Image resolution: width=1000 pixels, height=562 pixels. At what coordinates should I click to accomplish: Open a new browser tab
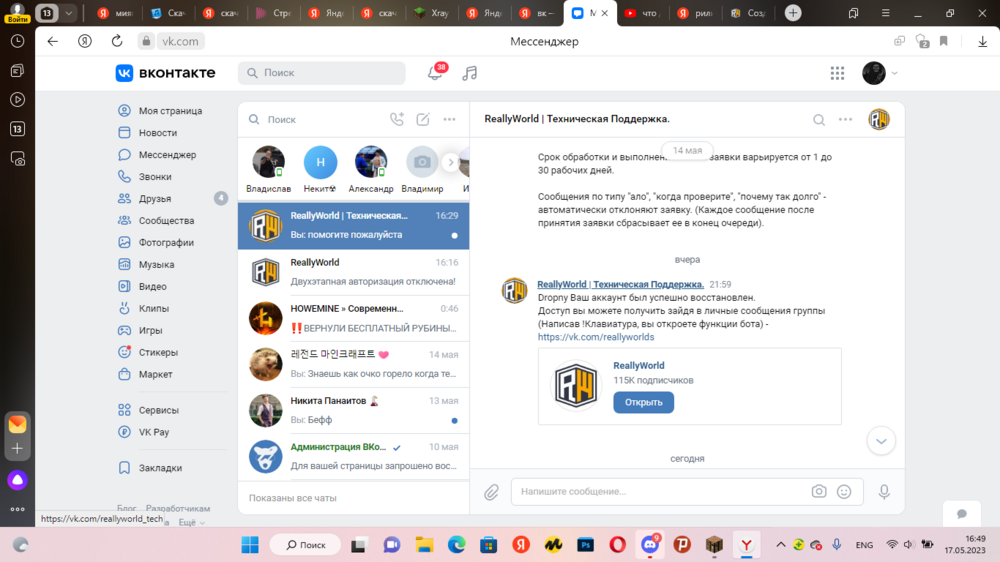[793, 13]
